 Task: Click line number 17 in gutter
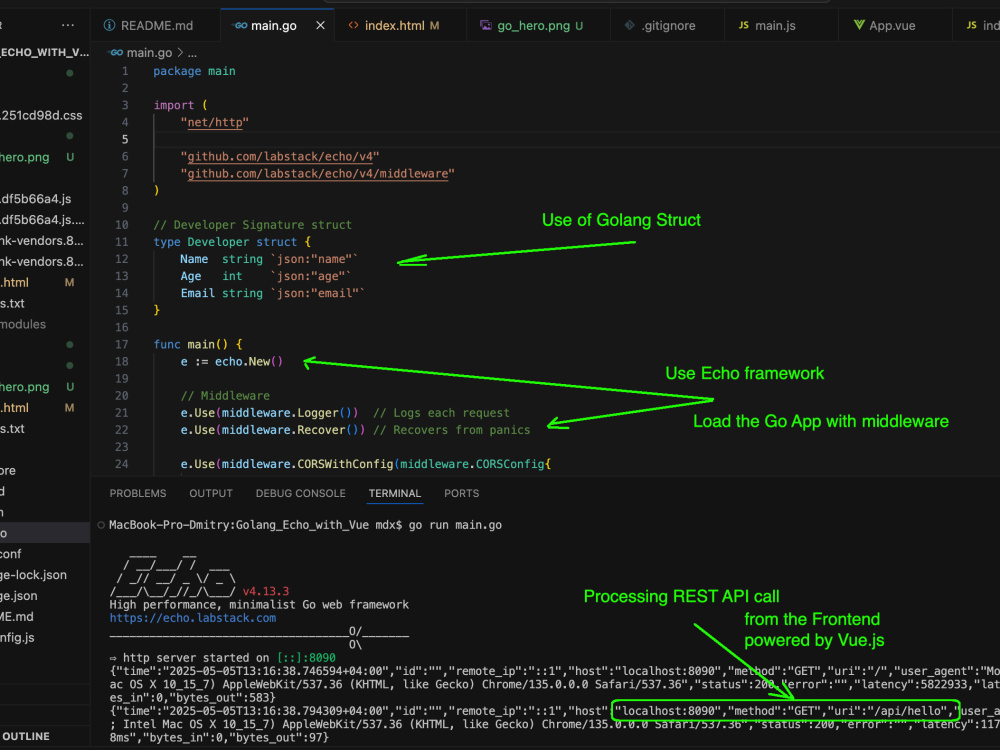coord(121,345)
